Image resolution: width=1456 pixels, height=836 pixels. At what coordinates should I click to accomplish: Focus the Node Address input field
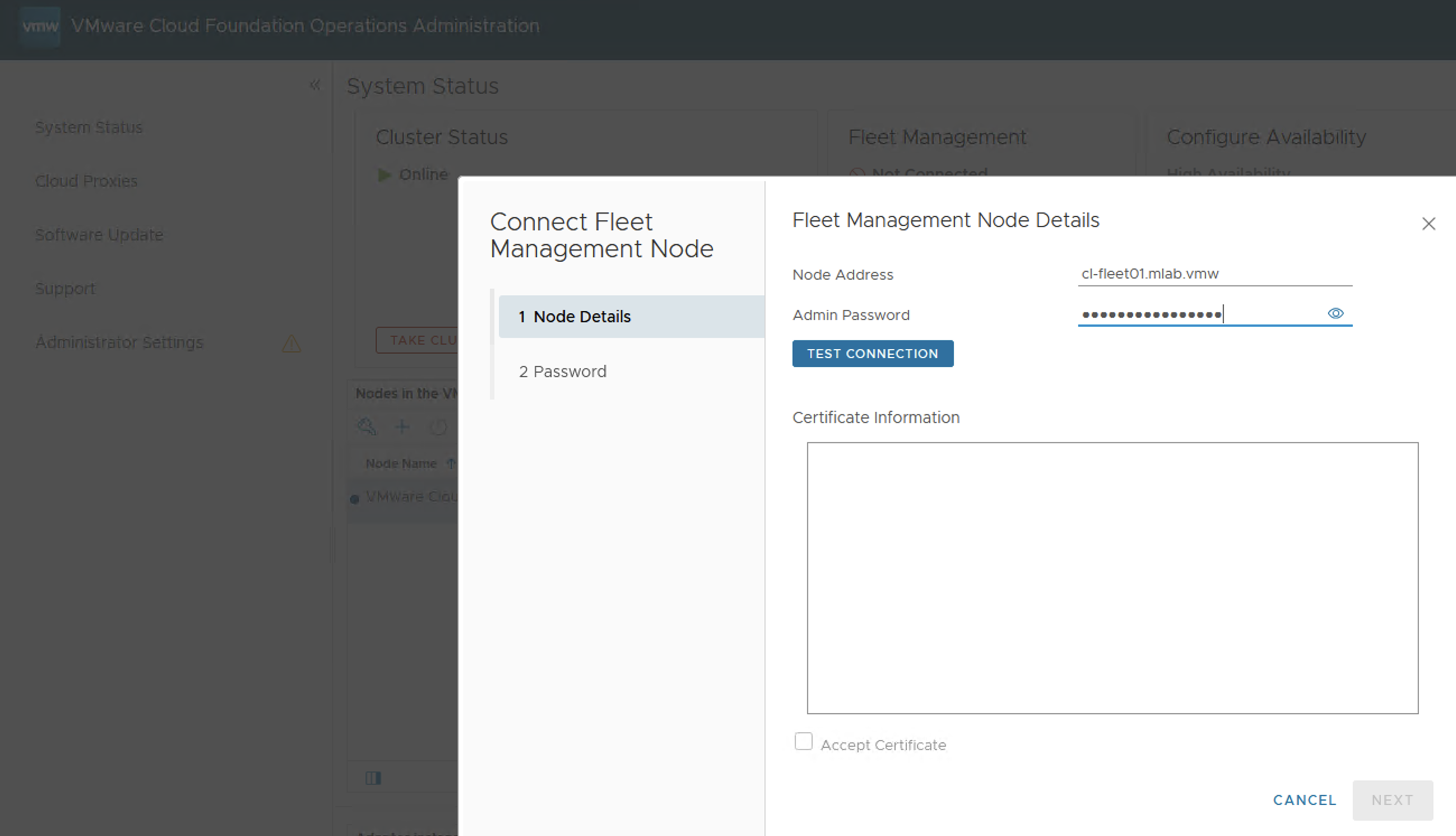(1214, 274)
